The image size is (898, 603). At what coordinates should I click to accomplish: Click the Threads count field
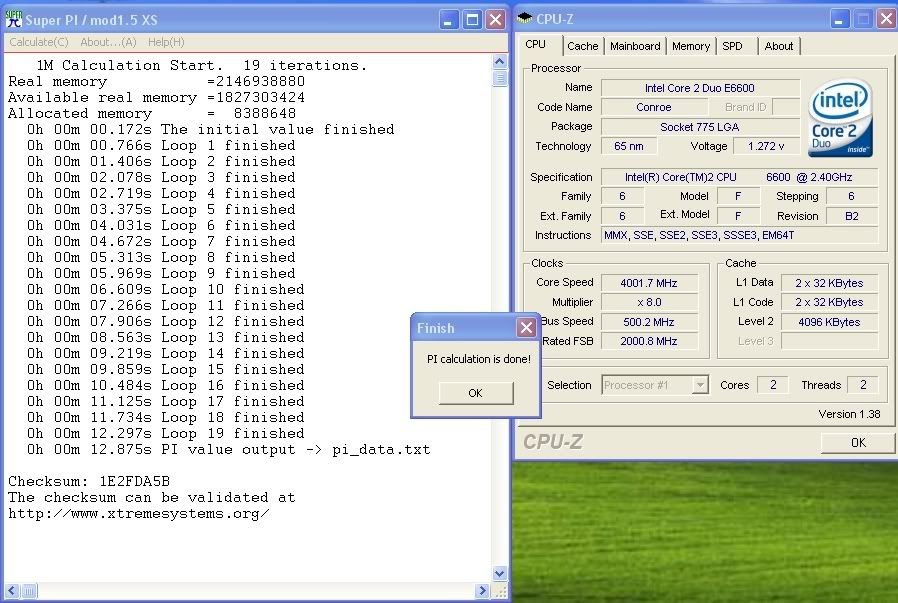[863, 385]
